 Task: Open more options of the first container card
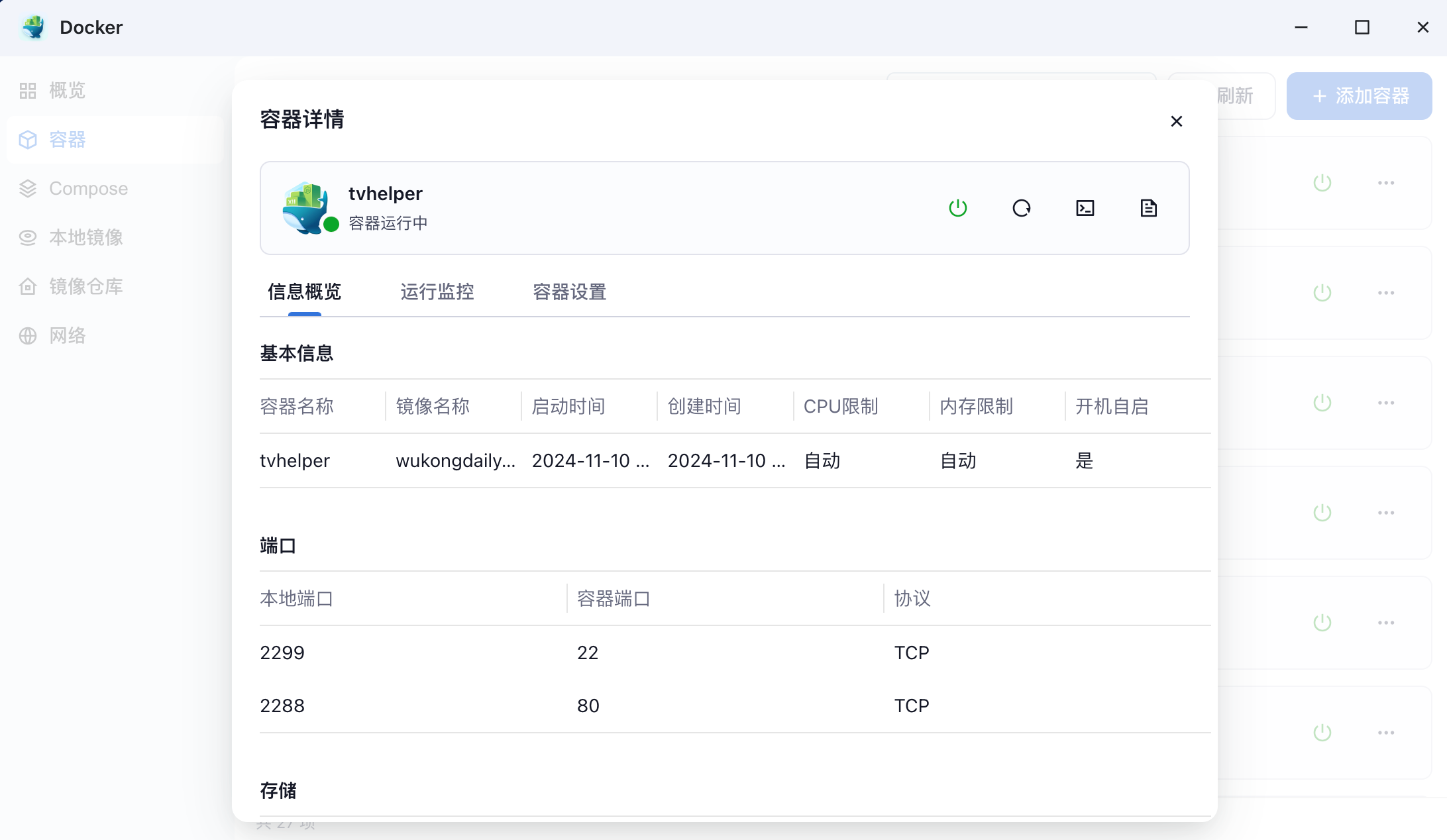1386,183
